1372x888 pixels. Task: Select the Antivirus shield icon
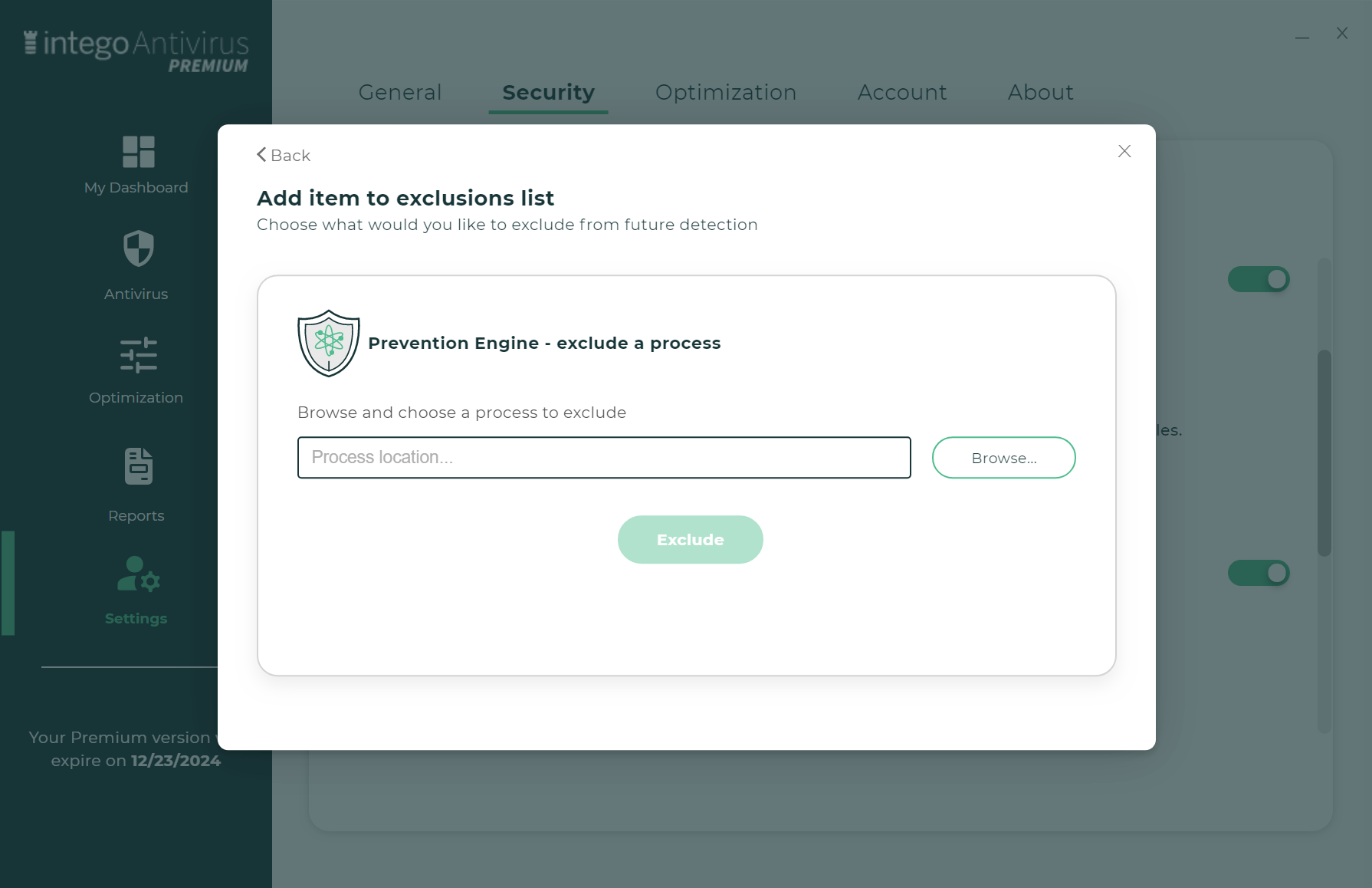point(139,248)
